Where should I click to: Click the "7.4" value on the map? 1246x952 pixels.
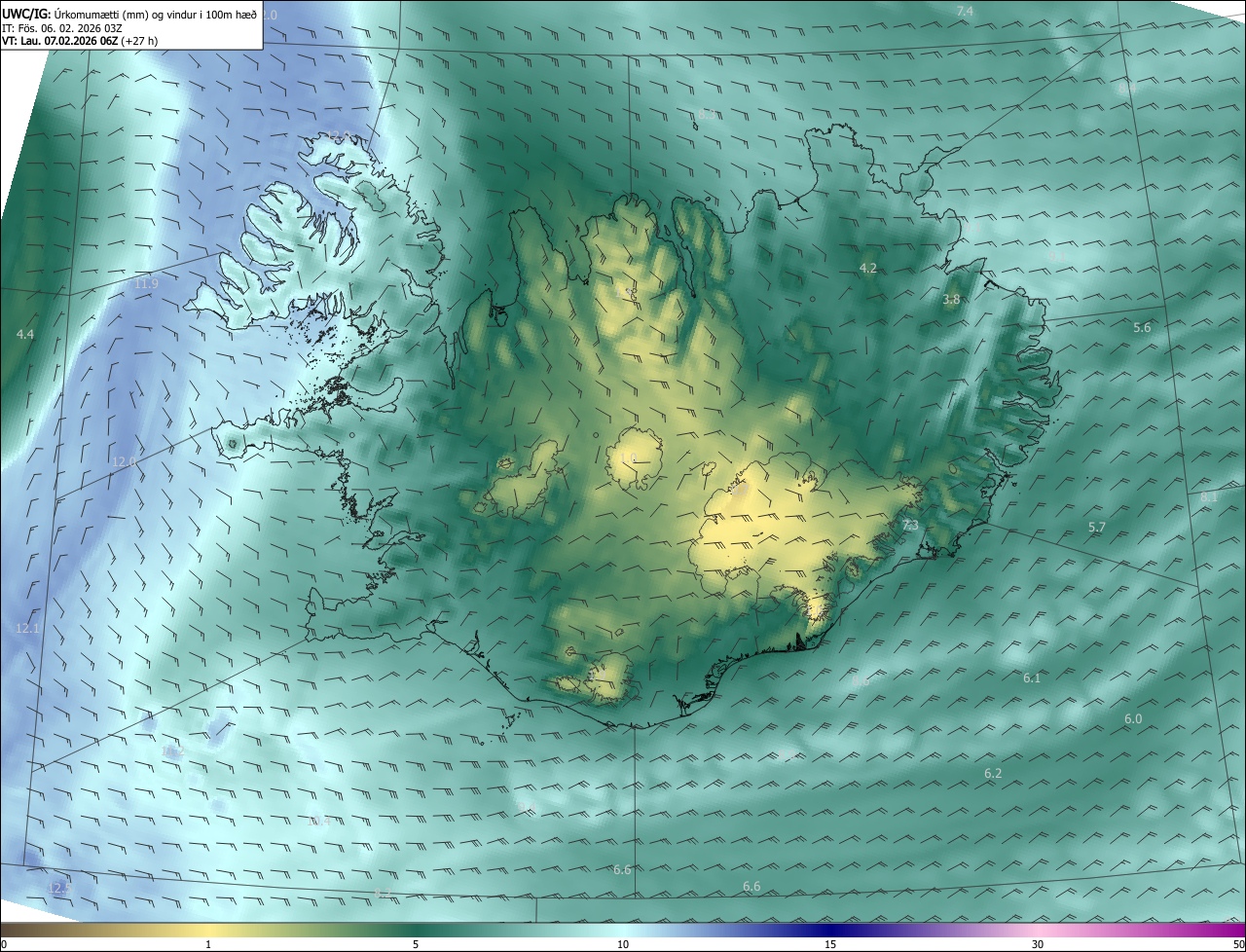(x=965, y=11)
